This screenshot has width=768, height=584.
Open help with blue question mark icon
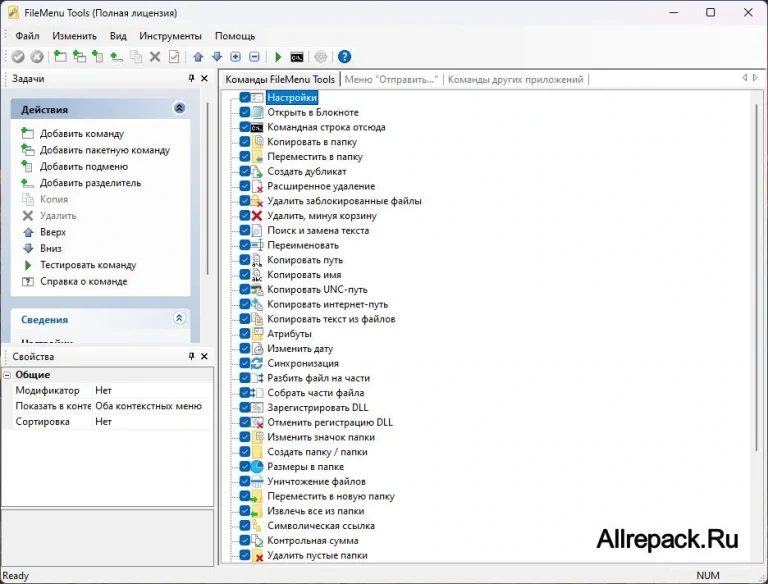[344, 57]
